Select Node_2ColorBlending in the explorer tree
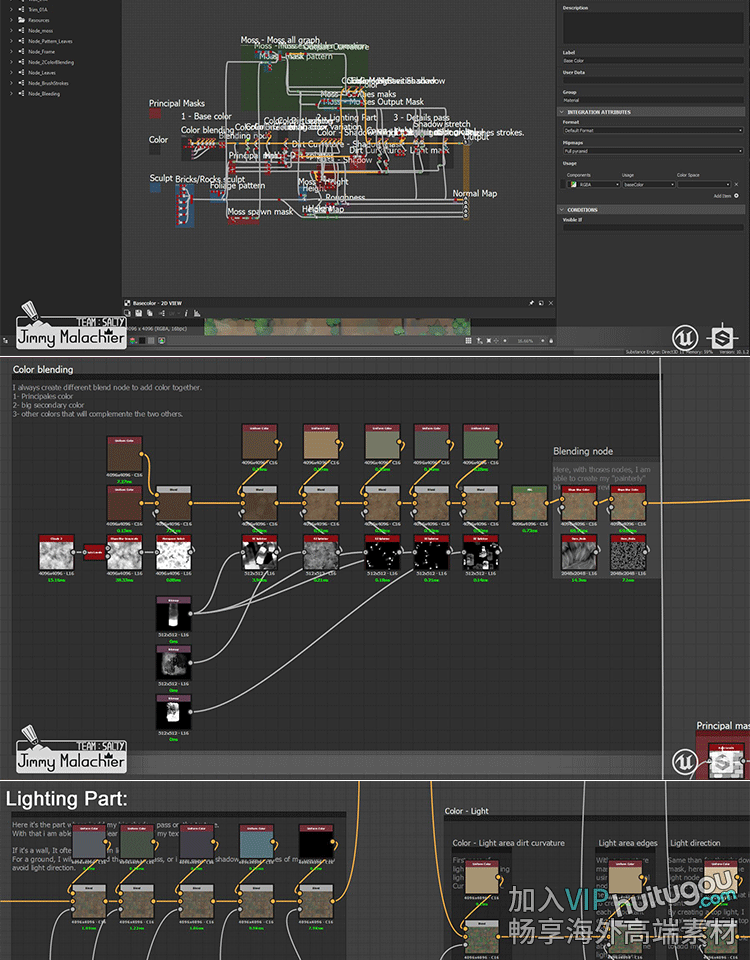The image size is (750, 960). [51, 62]
